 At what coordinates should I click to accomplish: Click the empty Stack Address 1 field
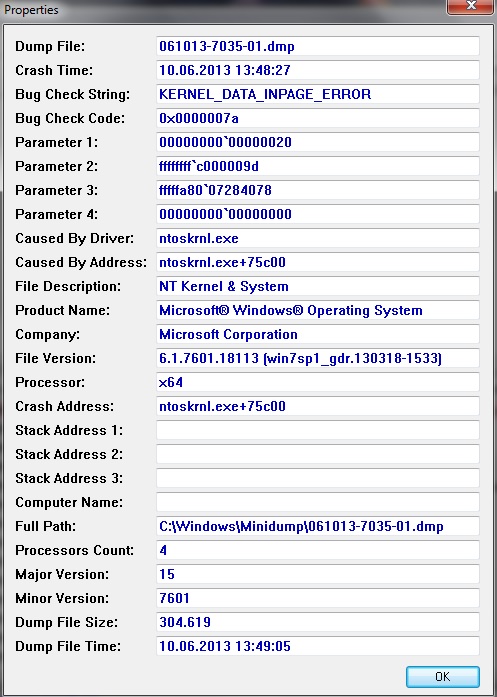click(318, 430)
